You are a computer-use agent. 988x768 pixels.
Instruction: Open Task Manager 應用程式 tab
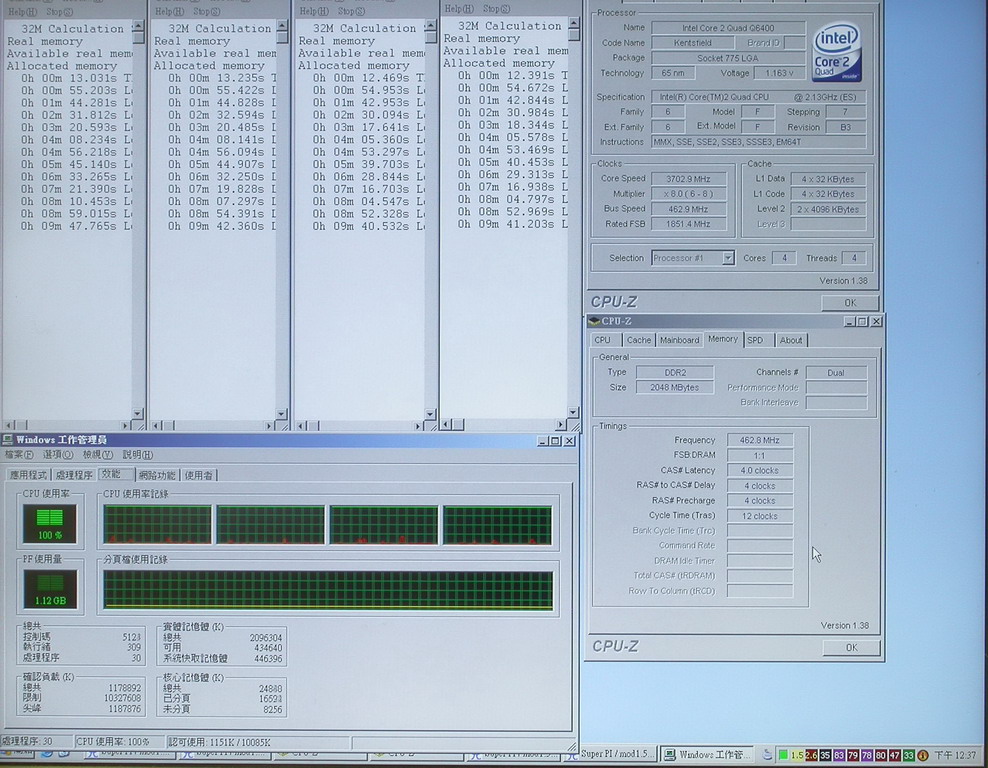[28, 475]
